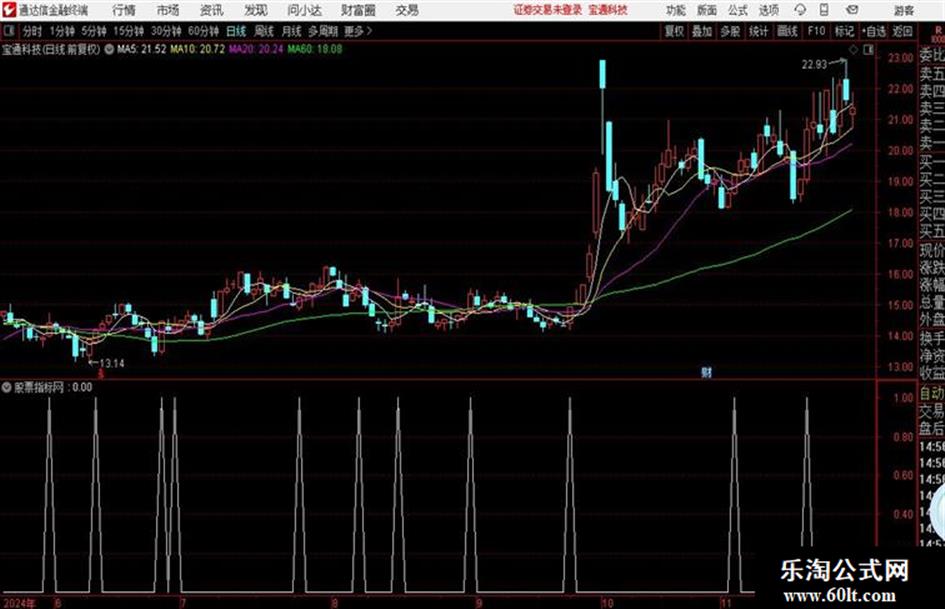Viewport: 945px width, 609px height.
Task: Open the 股票指标网 sub-indicator dropdown arrow
Action: 7,387
